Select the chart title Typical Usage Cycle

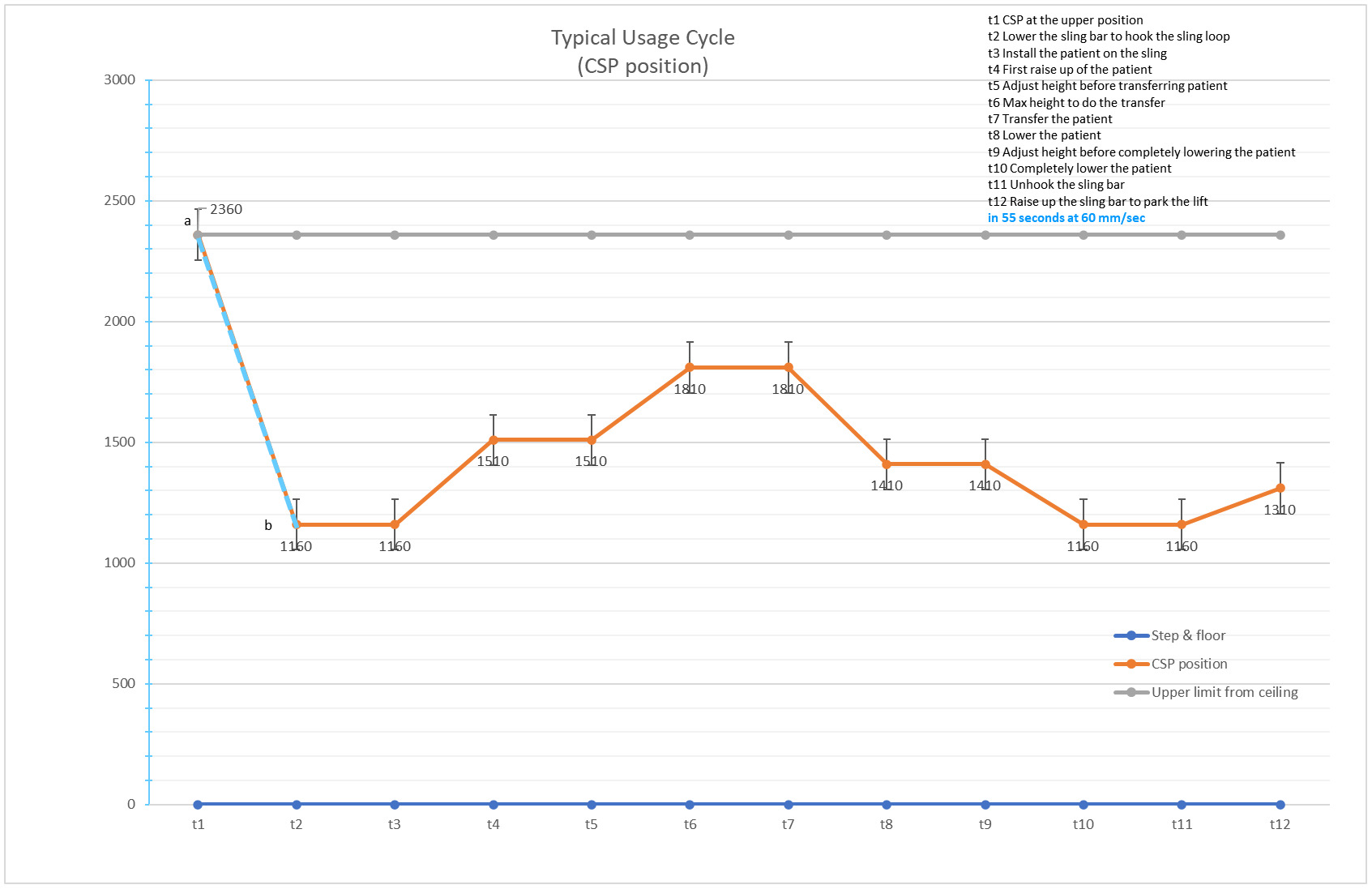pos(643,38)
